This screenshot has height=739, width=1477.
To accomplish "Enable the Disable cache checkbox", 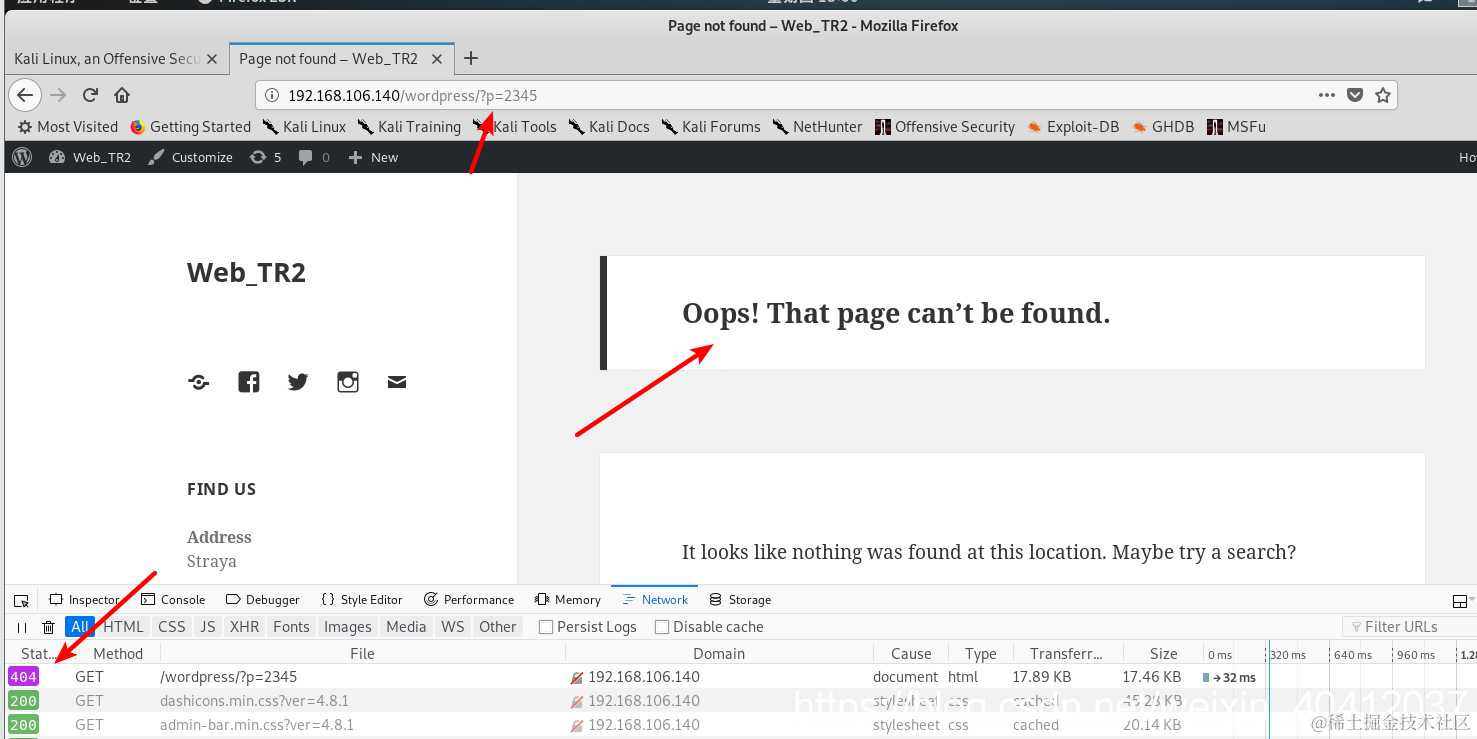I will coord(661,627).
